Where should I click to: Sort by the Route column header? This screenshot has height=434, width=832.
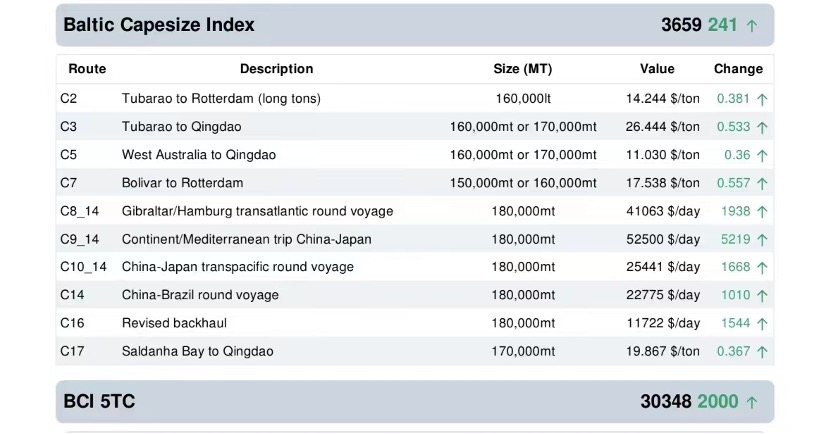coord(87,69)
